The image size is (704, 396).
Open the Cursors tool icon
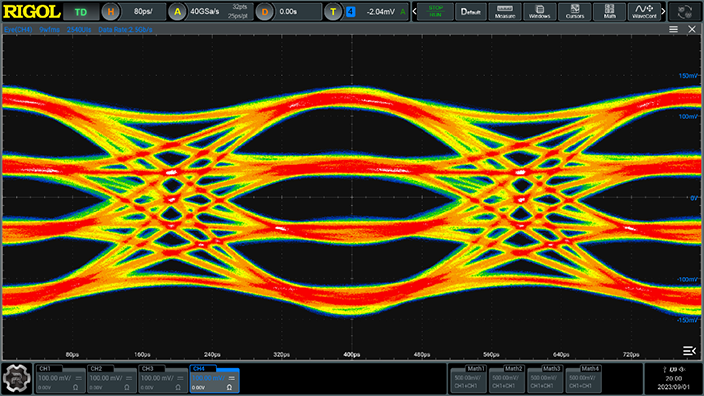point(575,12)
